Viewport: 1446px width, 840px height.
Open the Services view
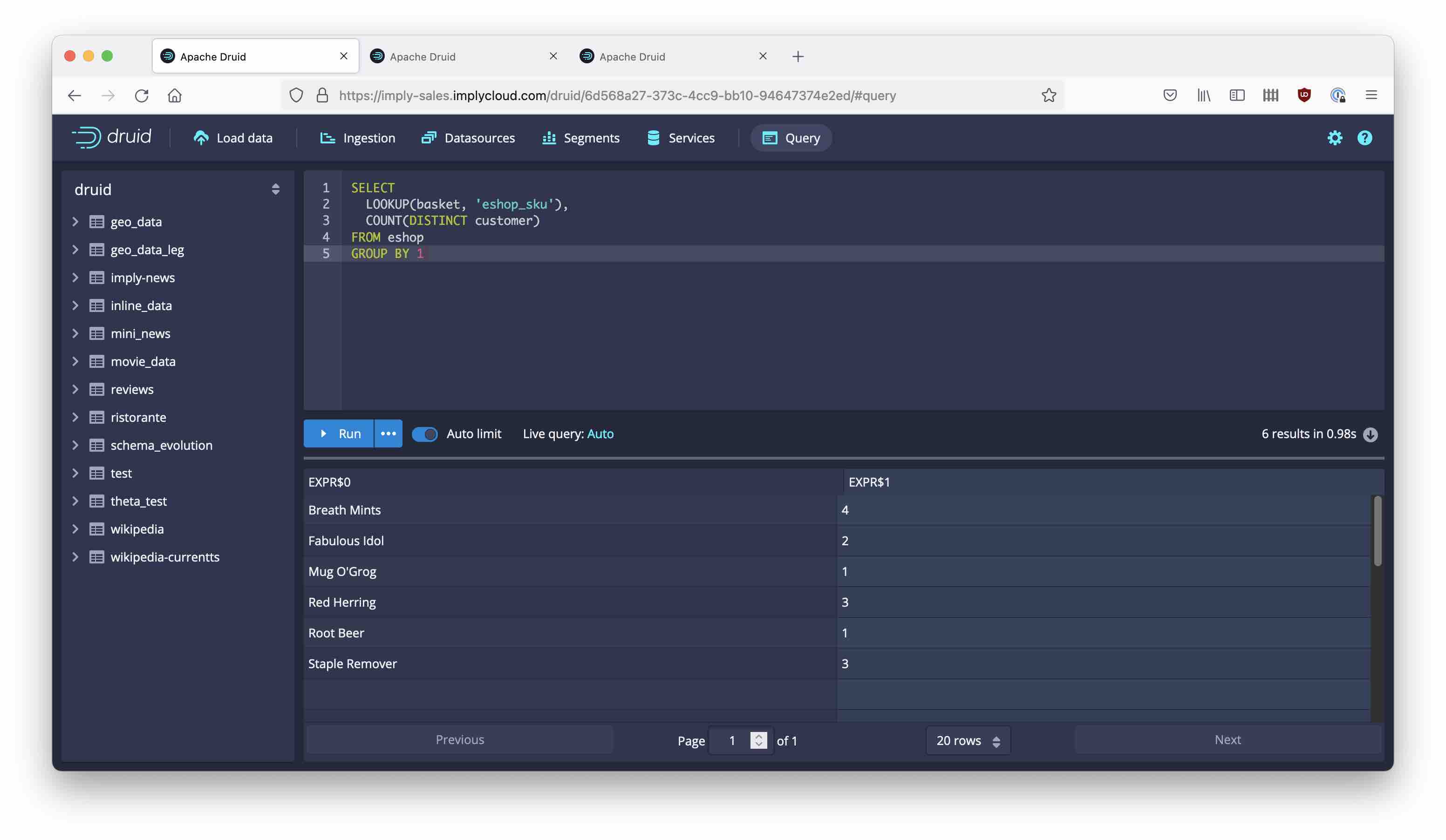(x=681, y=138)
